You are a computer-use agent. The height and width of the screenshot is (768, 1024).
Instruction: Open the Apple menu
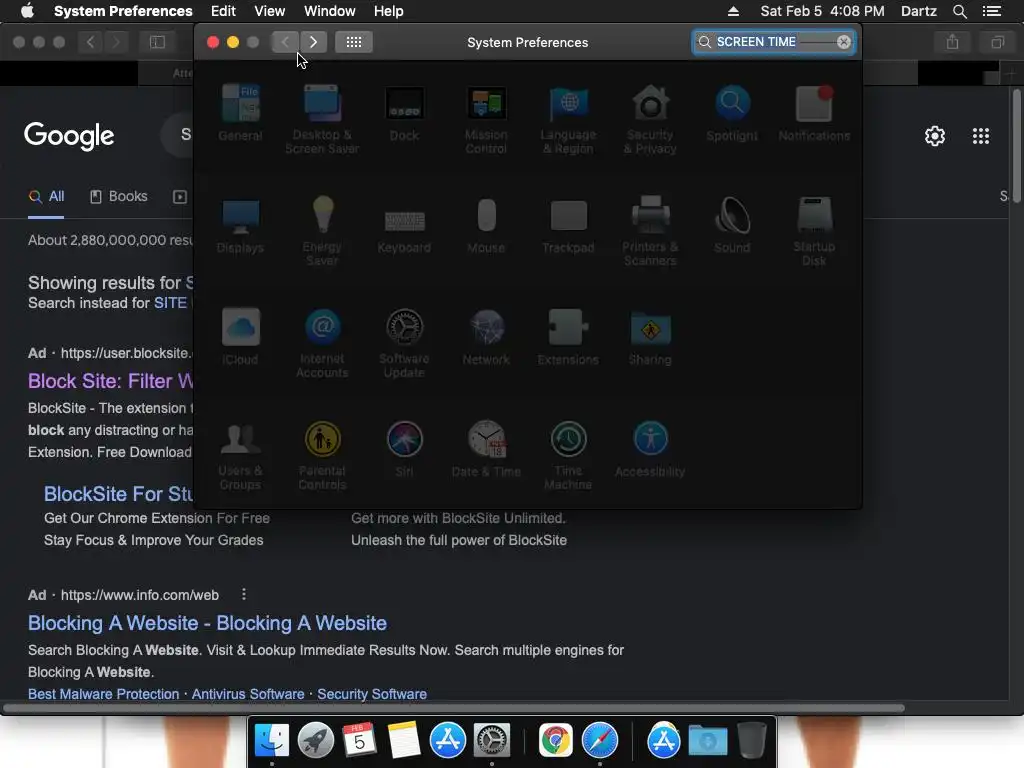click(27, 10)
